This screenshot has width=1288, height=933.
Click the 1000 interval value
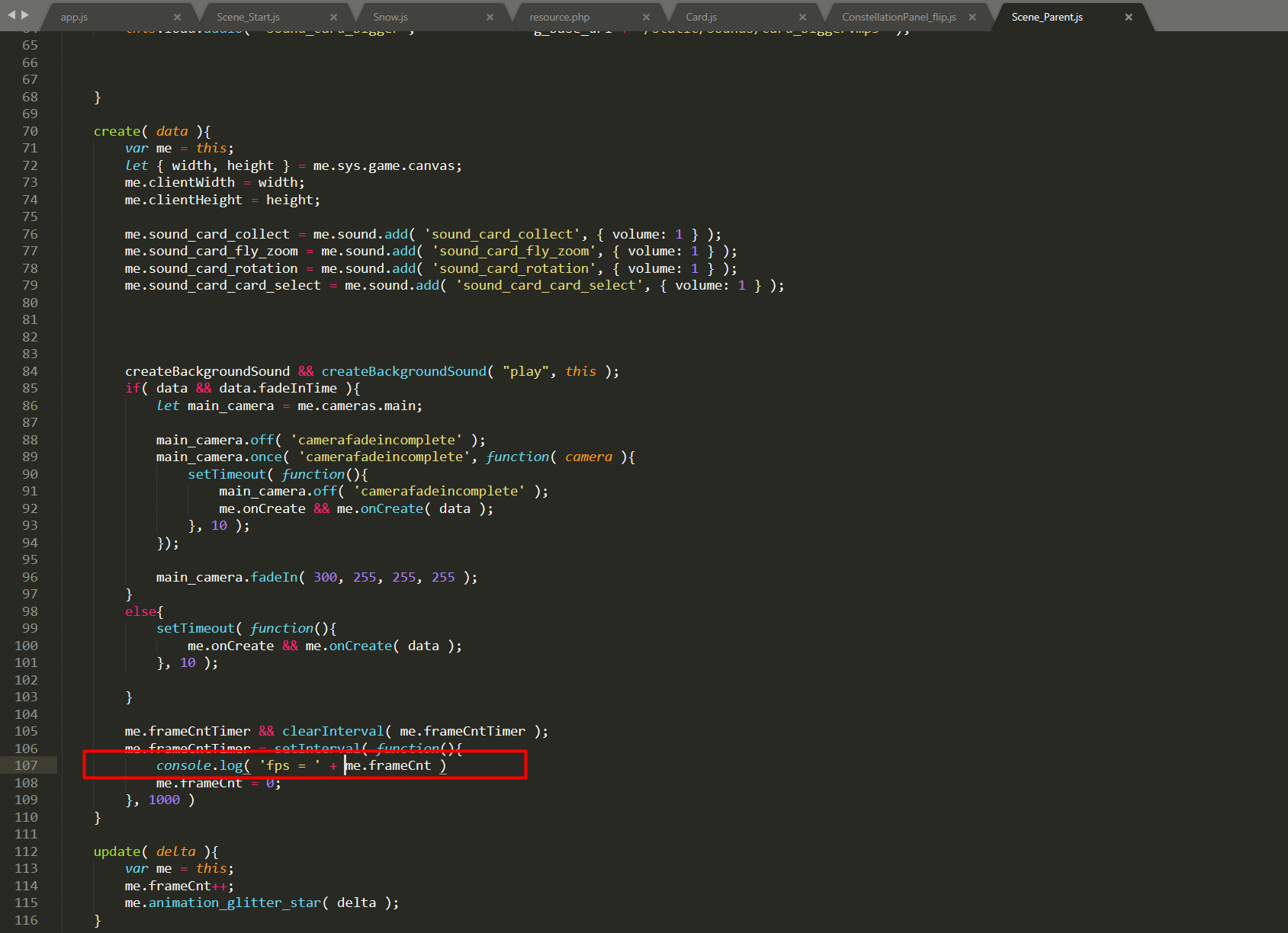point(164,800)
